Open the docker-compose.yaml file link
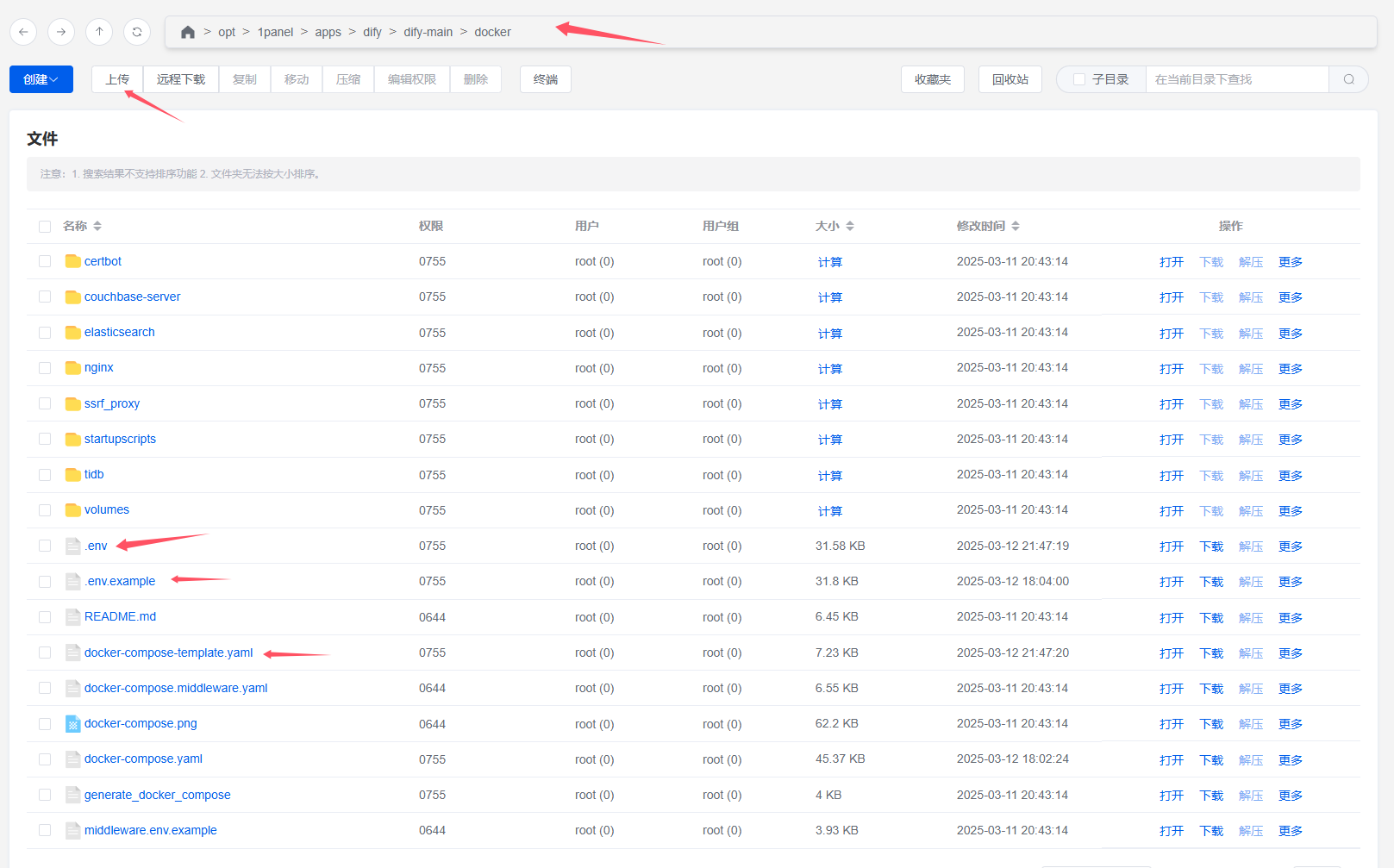This screenshot has height=868, width=1394. tap(143, 759)
